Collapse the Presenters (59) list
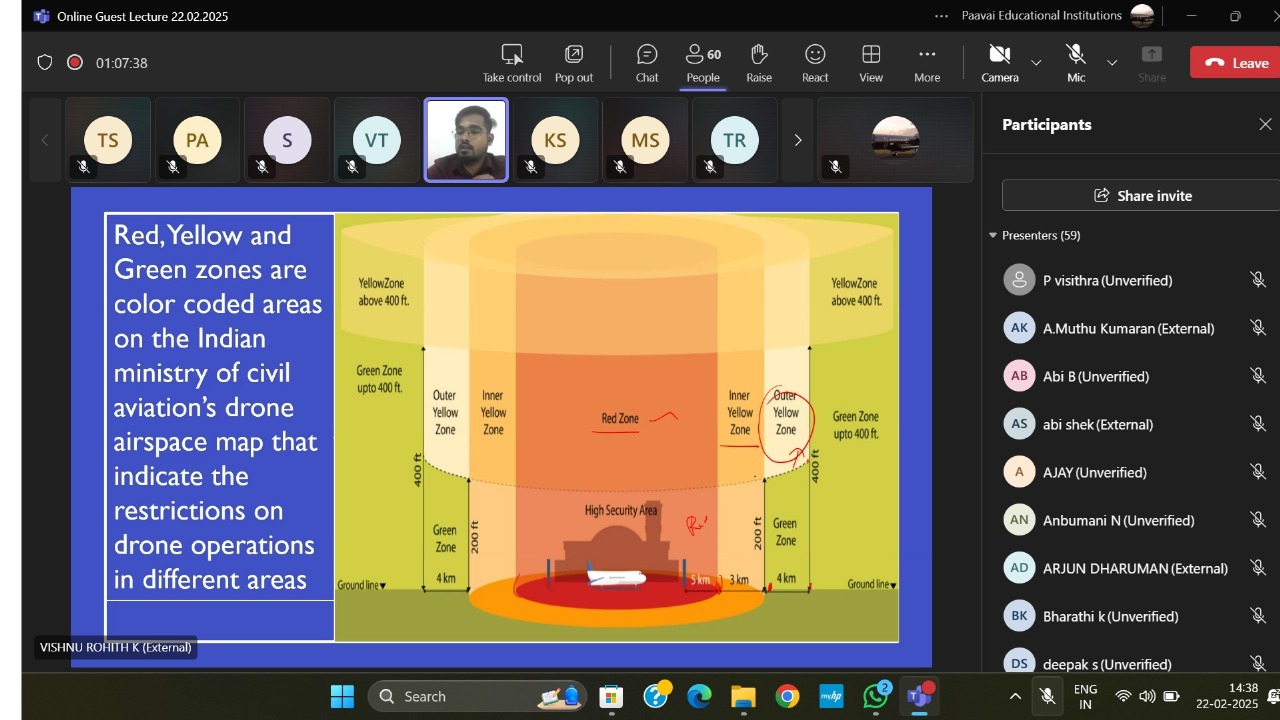Image resolution: width=1280 pixels, height=720 pixels. point(993,236)
